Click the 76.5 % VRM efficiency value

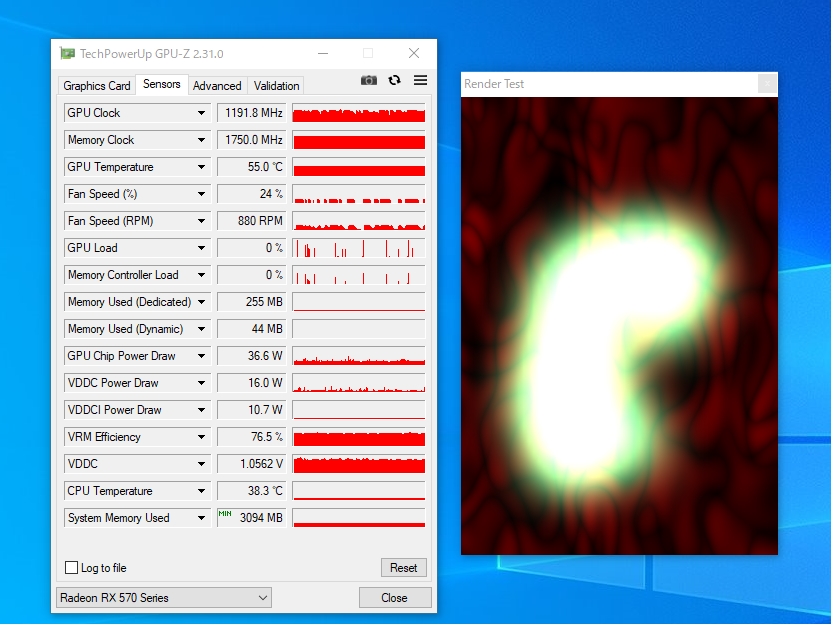[252, 437]
